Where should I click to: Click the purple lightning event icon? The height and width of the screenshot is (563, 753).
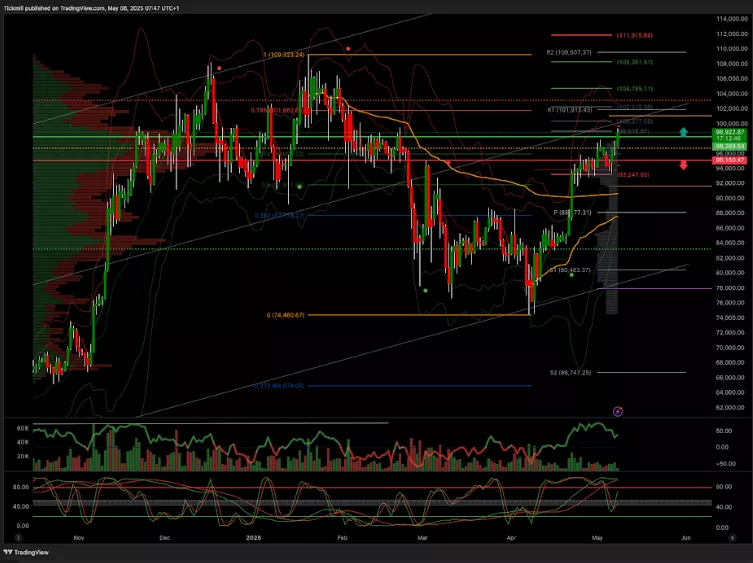click(x=618, y=410)
